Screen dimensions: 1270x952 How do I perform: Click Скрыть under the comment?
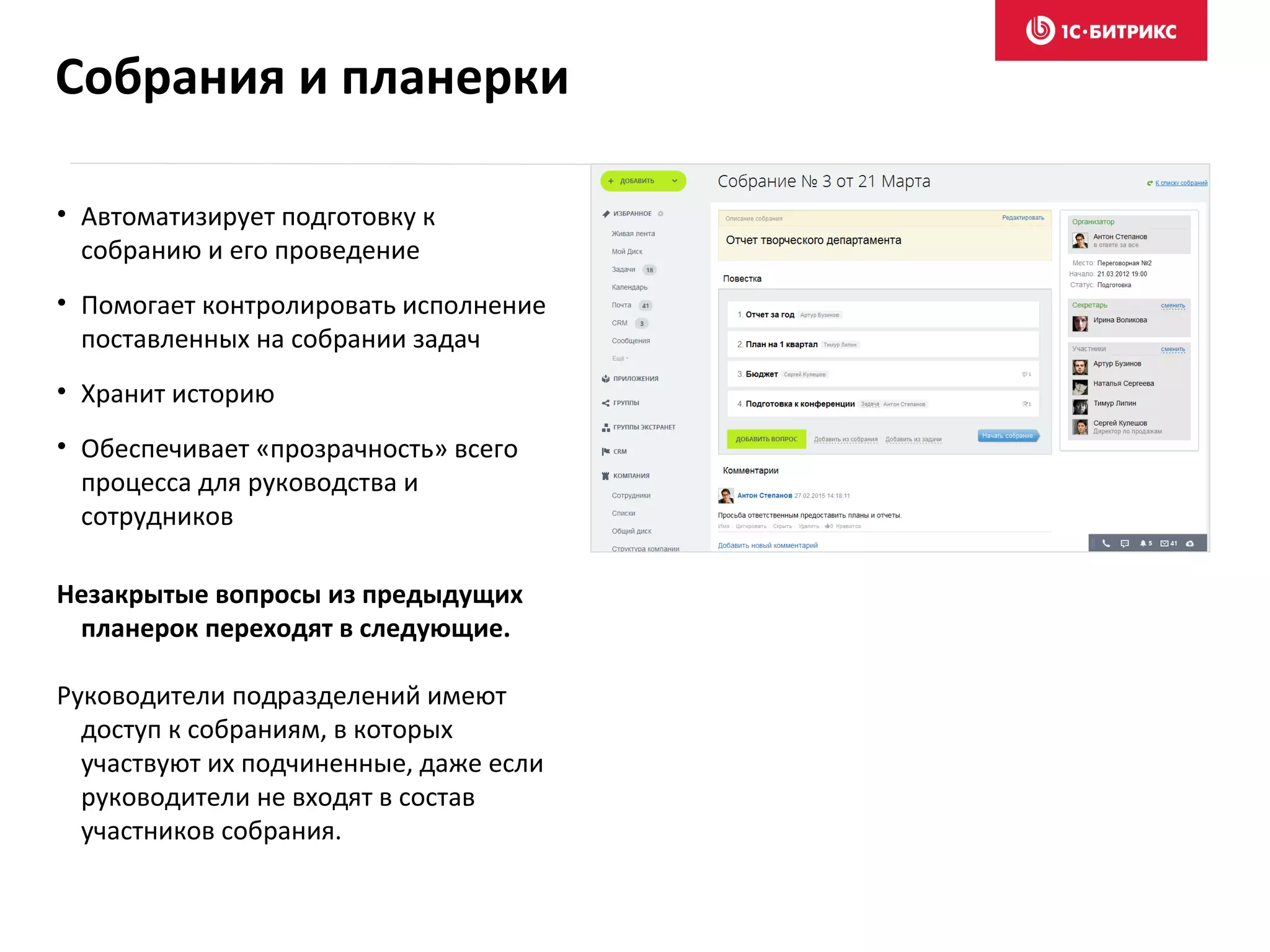[x=783, y=526]
